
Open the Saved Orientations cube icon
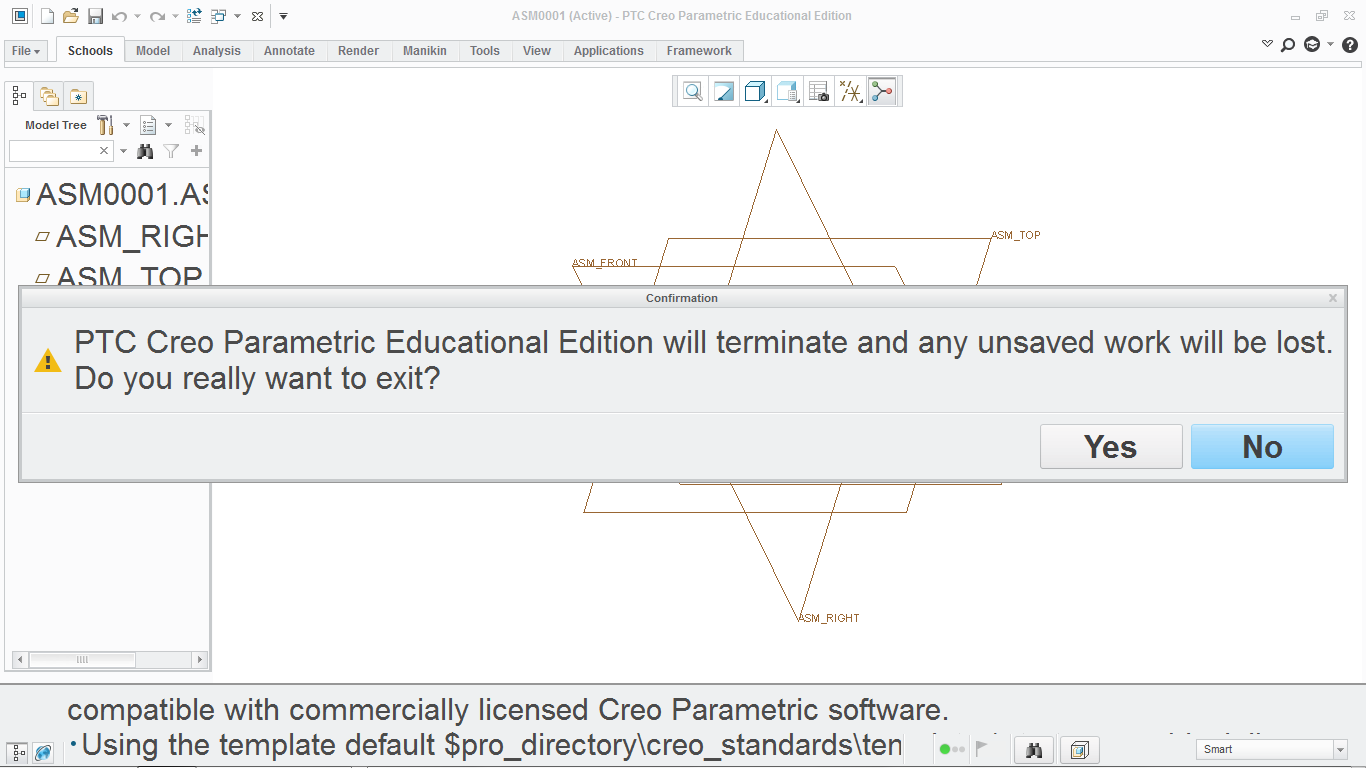click(x=755, y=91)
